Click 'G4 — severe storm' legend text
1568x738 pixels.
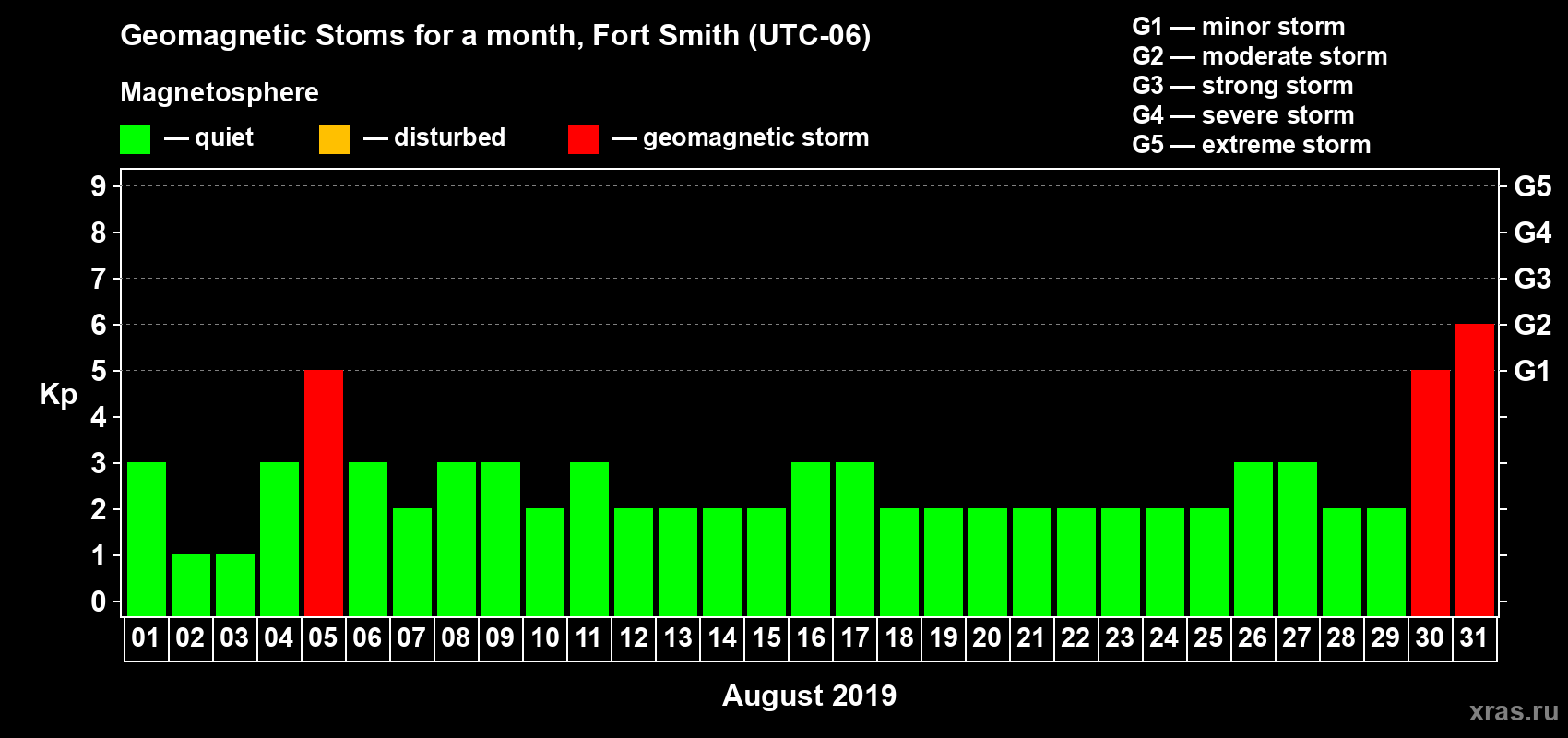pyautogui.click(x=1242, y=115)
